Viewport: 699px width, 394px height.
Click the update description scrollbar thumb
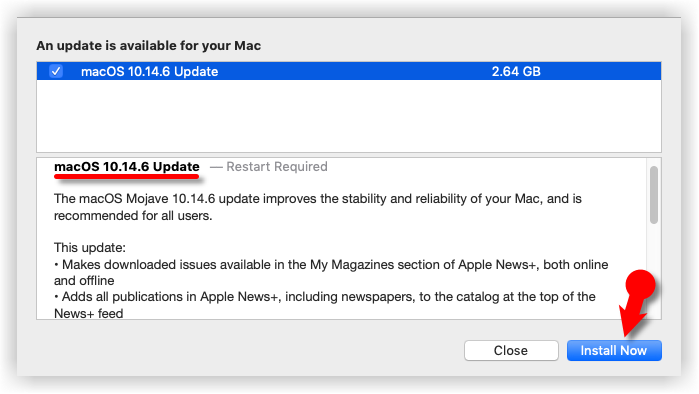[x=654, y=195]
